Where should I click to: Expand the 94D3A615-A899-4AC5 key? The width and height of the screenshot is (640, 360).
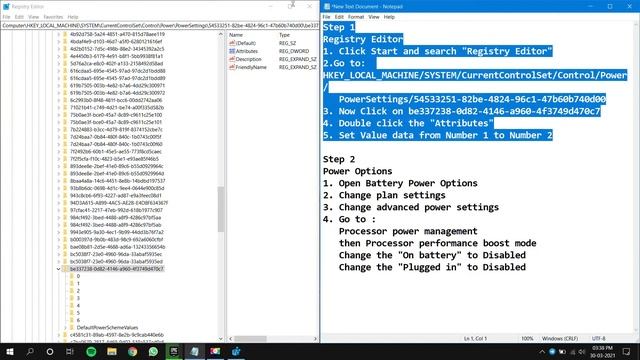pos(58,203)
